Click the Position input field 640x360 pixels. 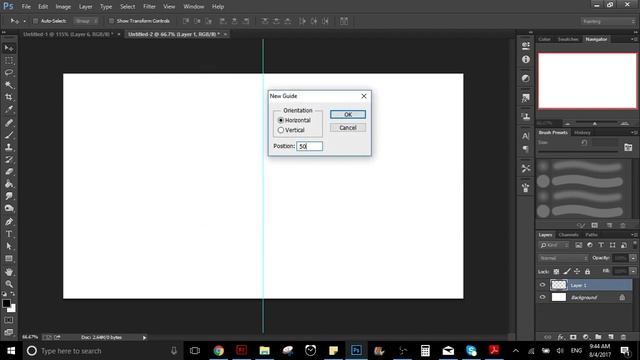coord(309,146)
